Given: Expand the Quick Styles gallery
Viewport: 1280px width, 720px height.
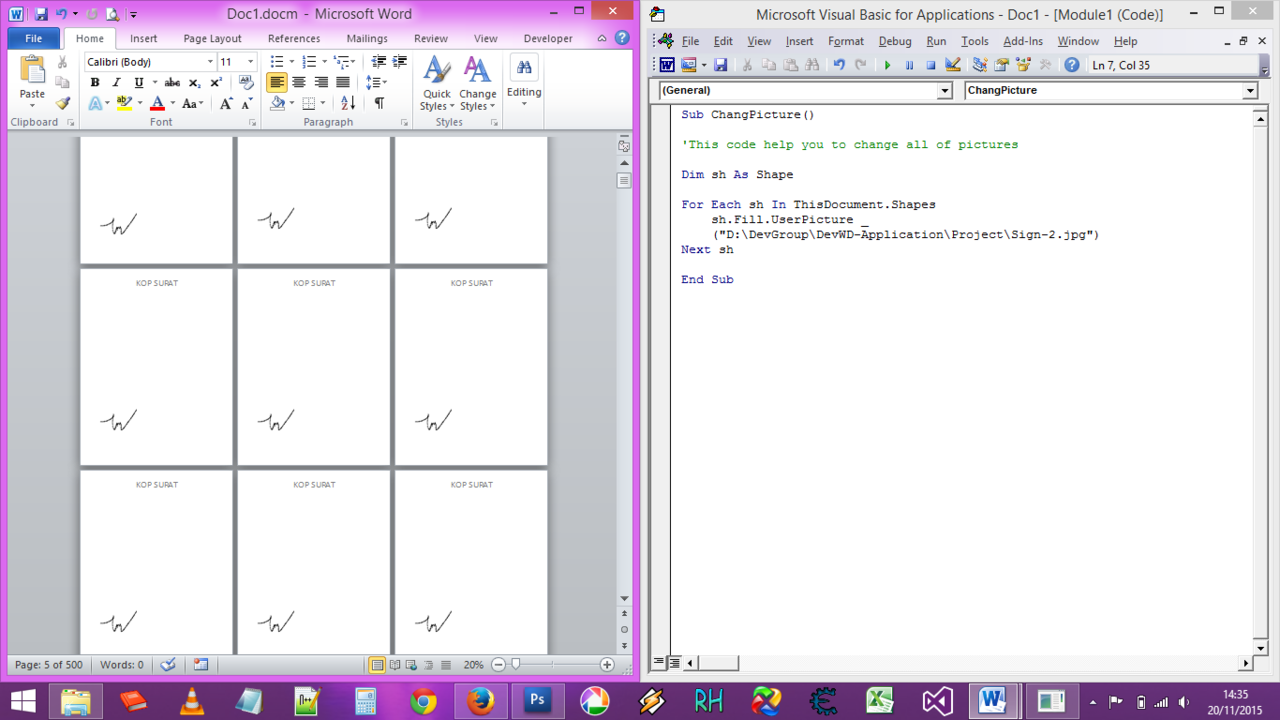Looking at the screenshot, I should click(436, 83).
